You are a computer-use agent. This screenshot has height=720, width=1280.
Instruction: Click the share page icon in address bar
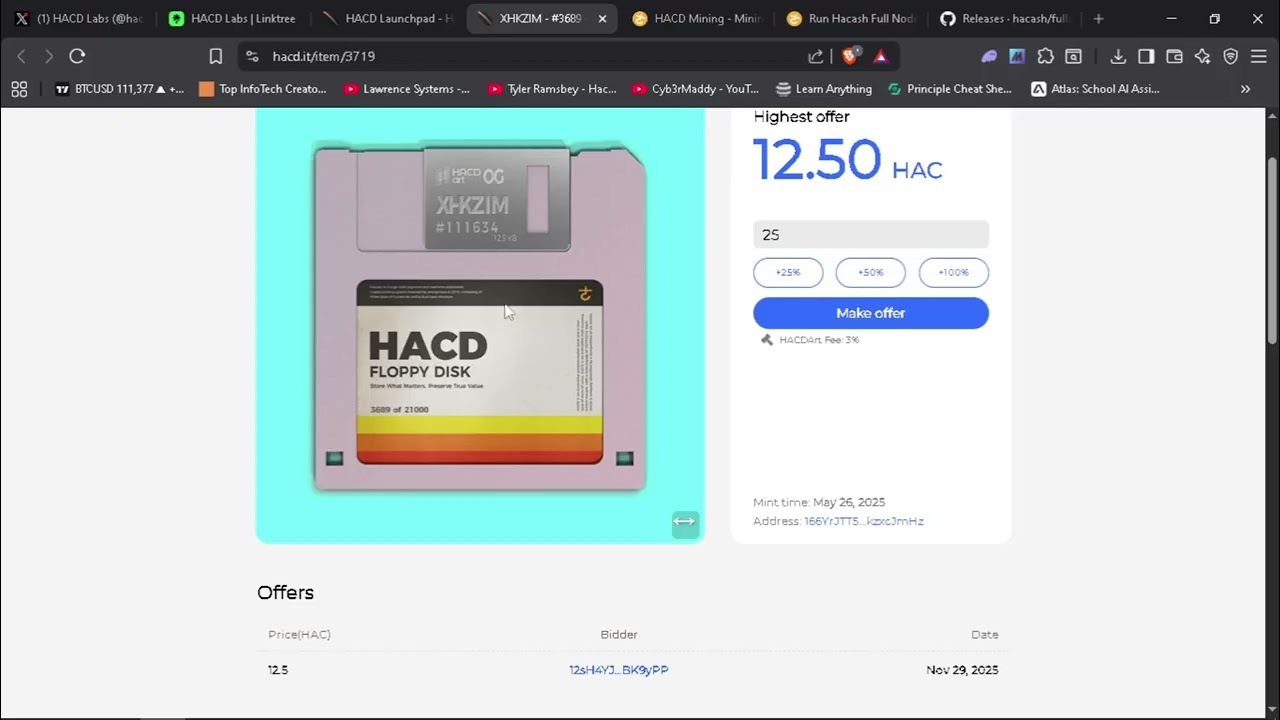click(816, 57)
